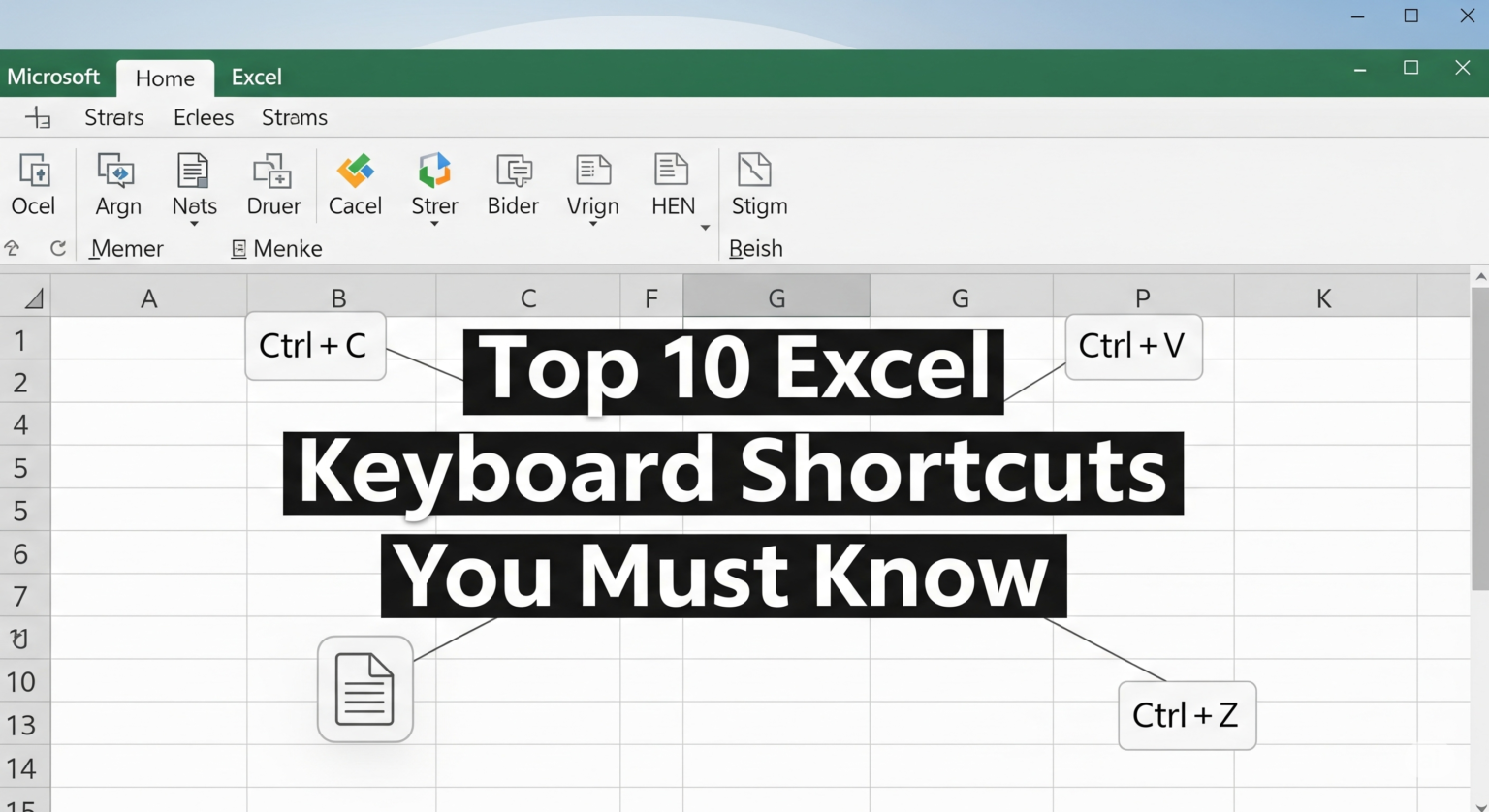Open the Eclees menu item
This screenshot has height=812, width=1489.
coord(203,117)
